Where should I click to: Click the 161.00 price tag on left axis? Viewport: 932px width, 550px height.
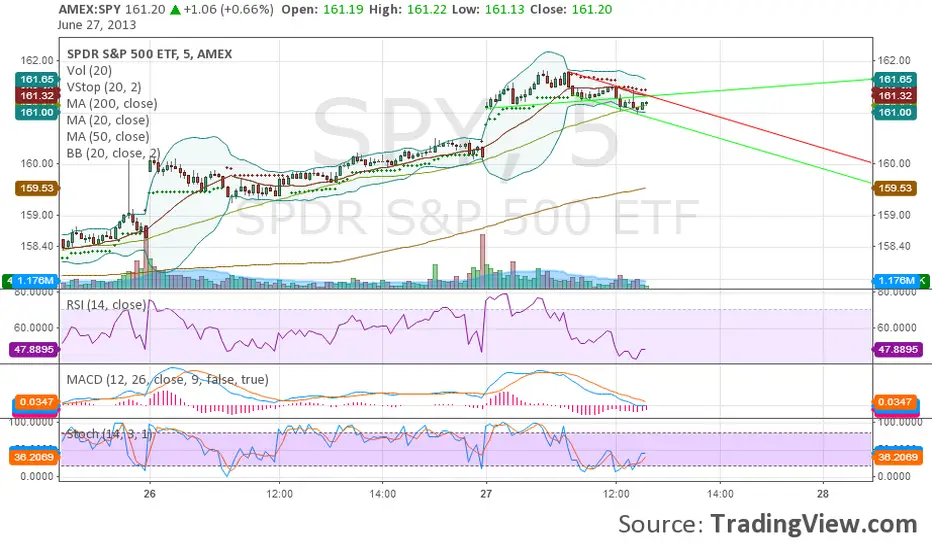click(x=37, y=112)
